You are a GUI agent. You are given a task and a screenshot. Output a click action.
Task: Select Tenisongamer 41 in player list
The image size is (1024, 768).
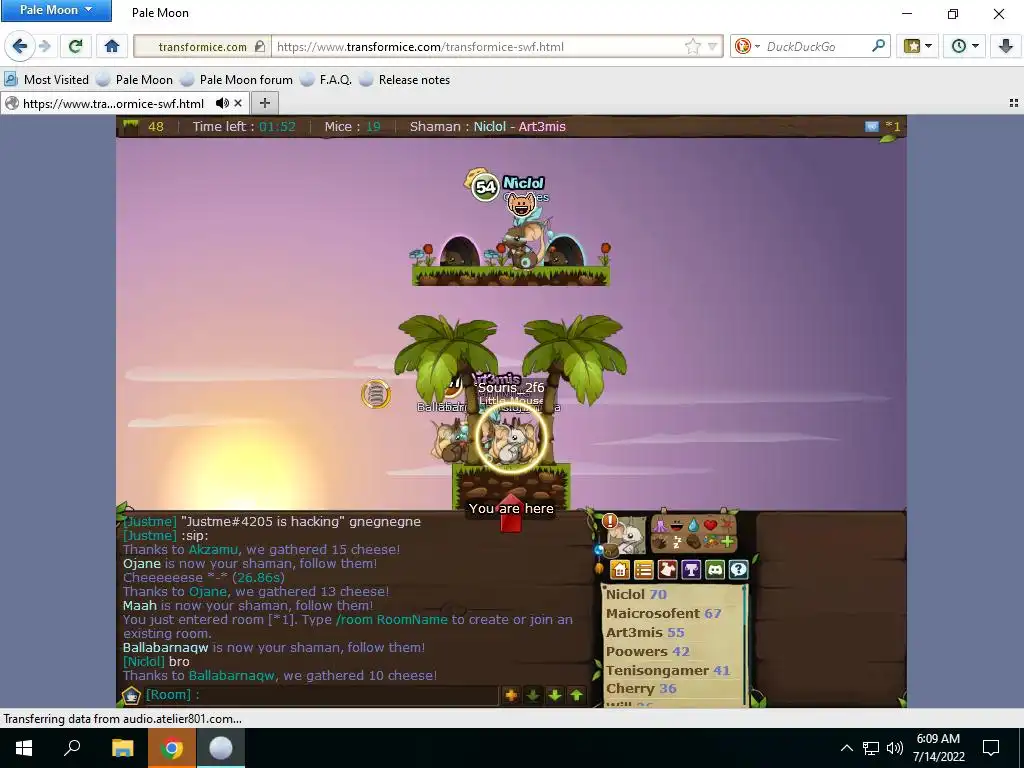click(667, 670)
